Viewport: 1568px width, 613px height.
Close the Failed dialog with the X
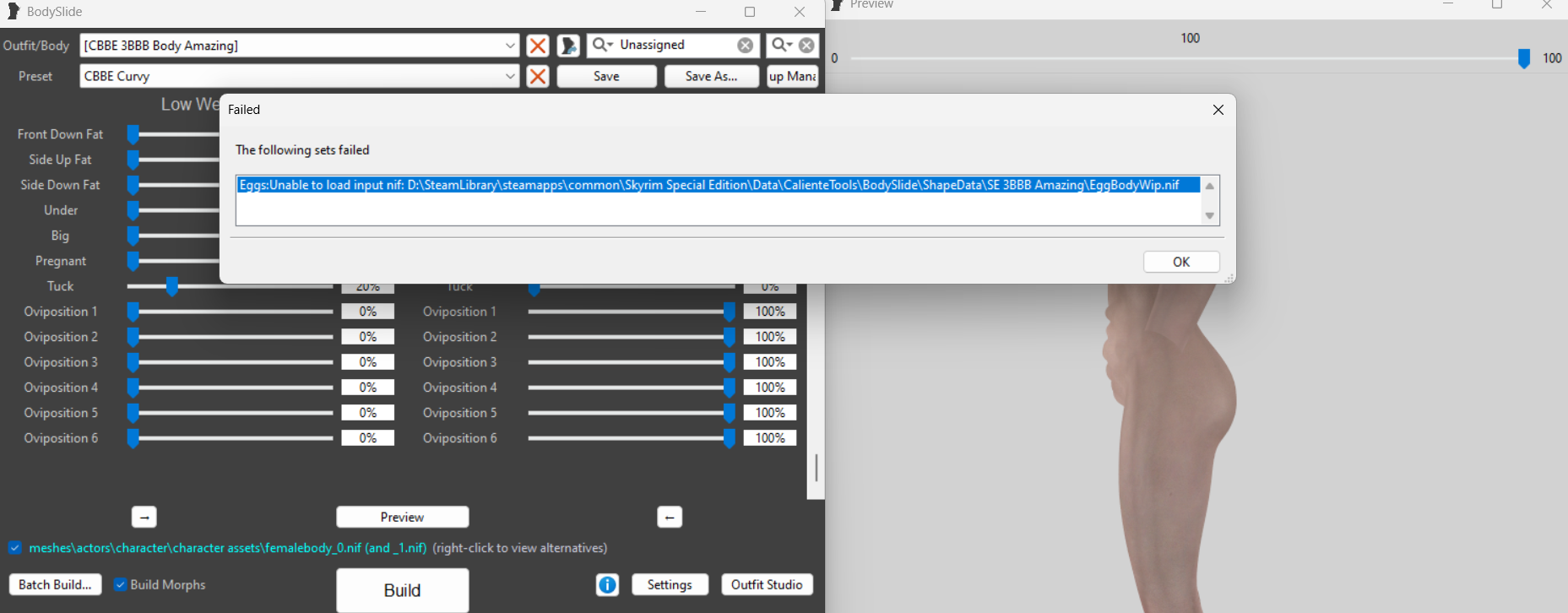point(1218,110)
